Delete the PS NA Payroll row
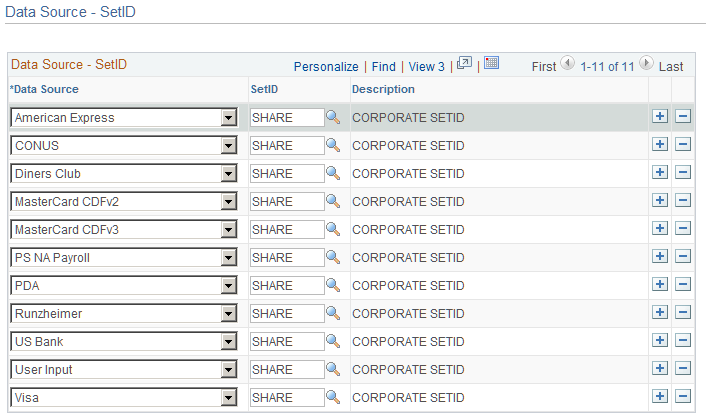The image size is (706, 417). coord(683,256)
